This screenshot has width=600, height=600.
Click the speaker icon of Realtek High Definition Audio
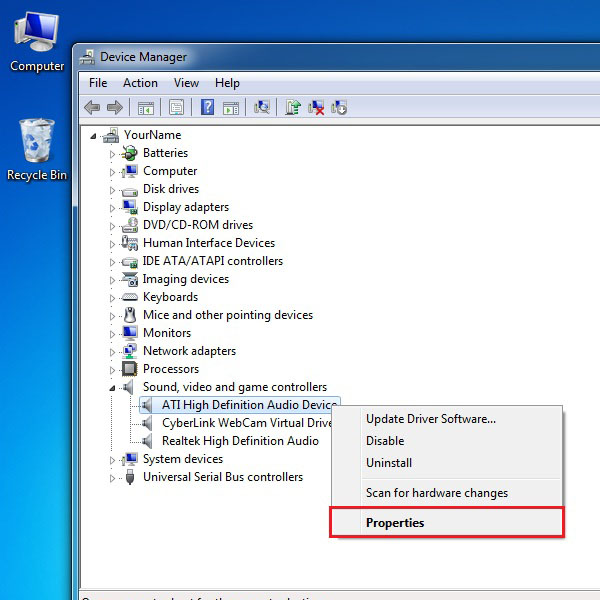[x=147, y=441]
